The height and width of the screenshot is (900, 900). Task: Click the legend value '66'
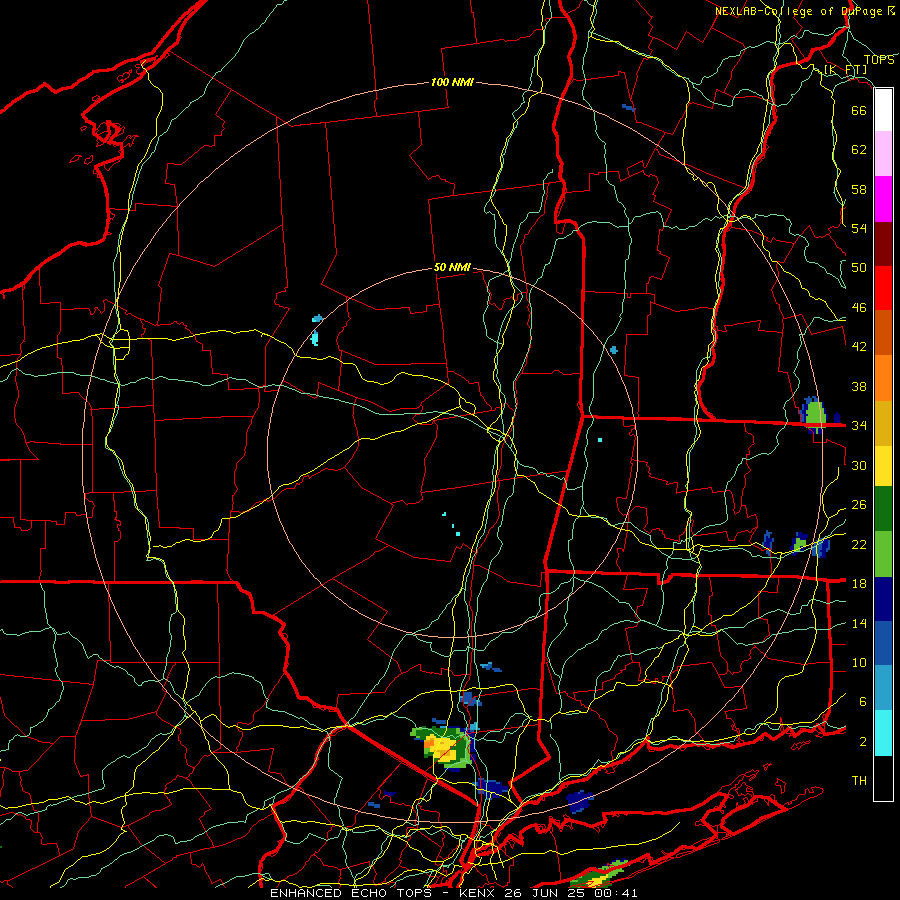[x=859, y=111]
